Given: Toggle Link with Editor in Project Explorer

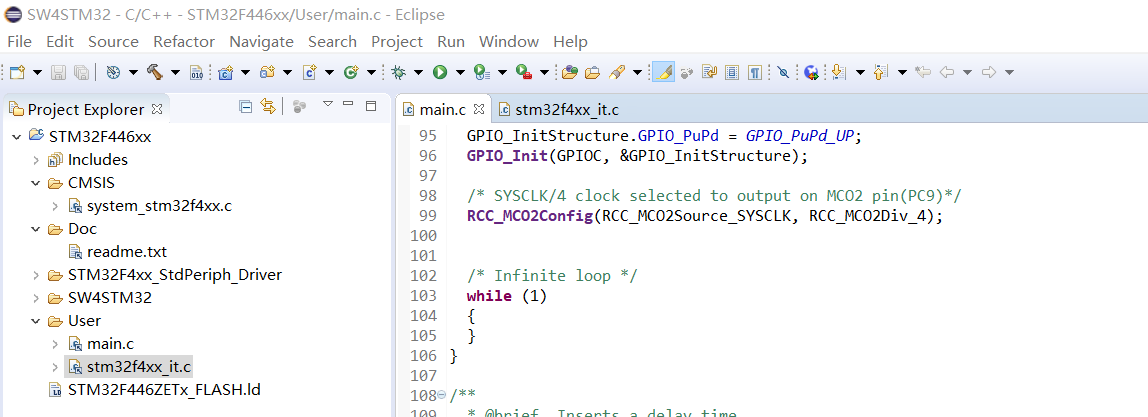Looking at the screenshot, I should pos(268,107).
